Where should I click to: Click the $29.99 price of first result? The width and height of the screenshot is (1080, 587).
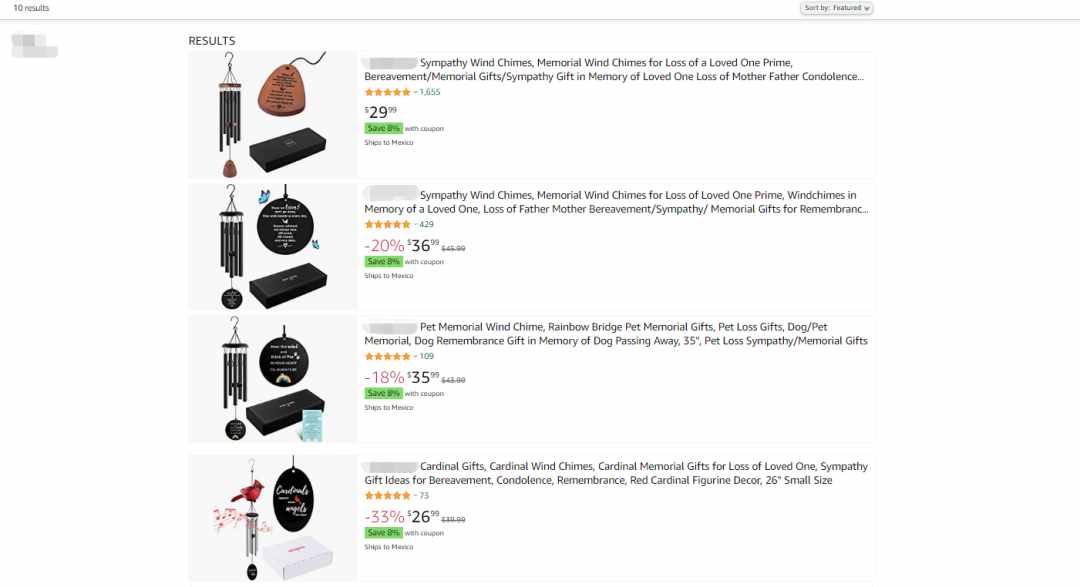[381, 112]
